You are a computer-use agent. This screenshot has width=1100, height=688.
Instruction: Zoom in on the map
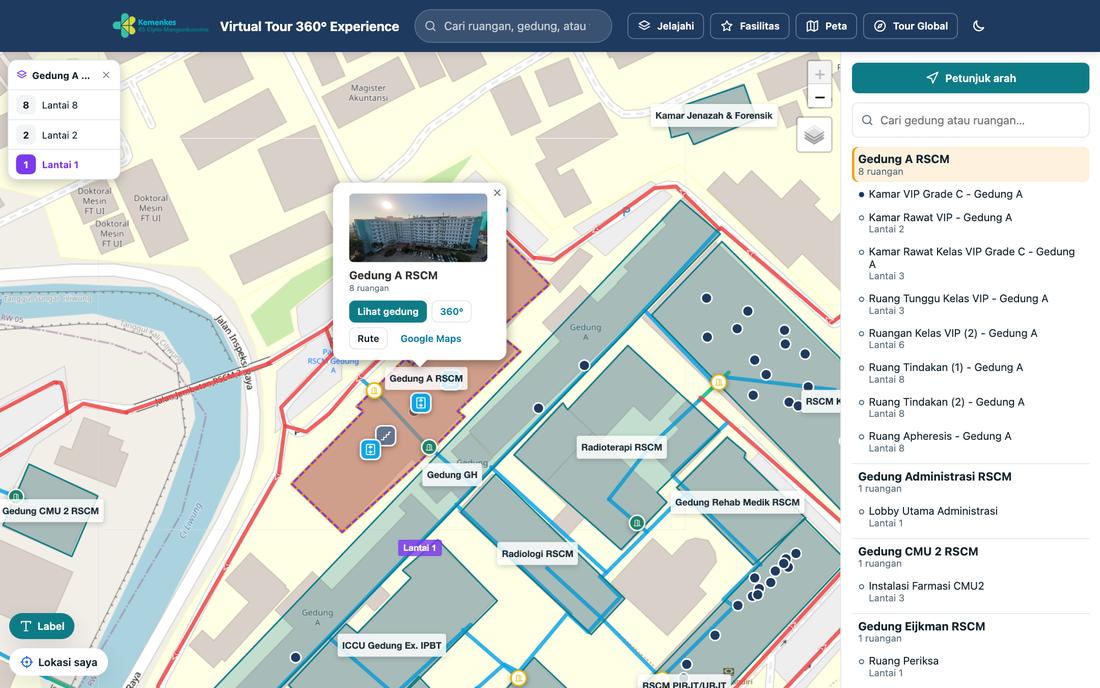pyautogui.click(x=819, y=74)
